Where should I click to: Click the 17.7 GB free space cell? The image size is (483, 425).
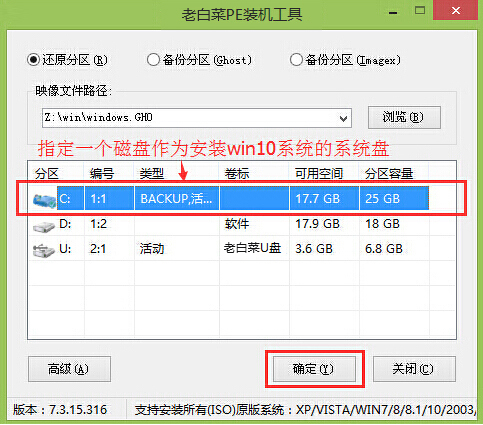pyautogui.click(x=324, y=199)
